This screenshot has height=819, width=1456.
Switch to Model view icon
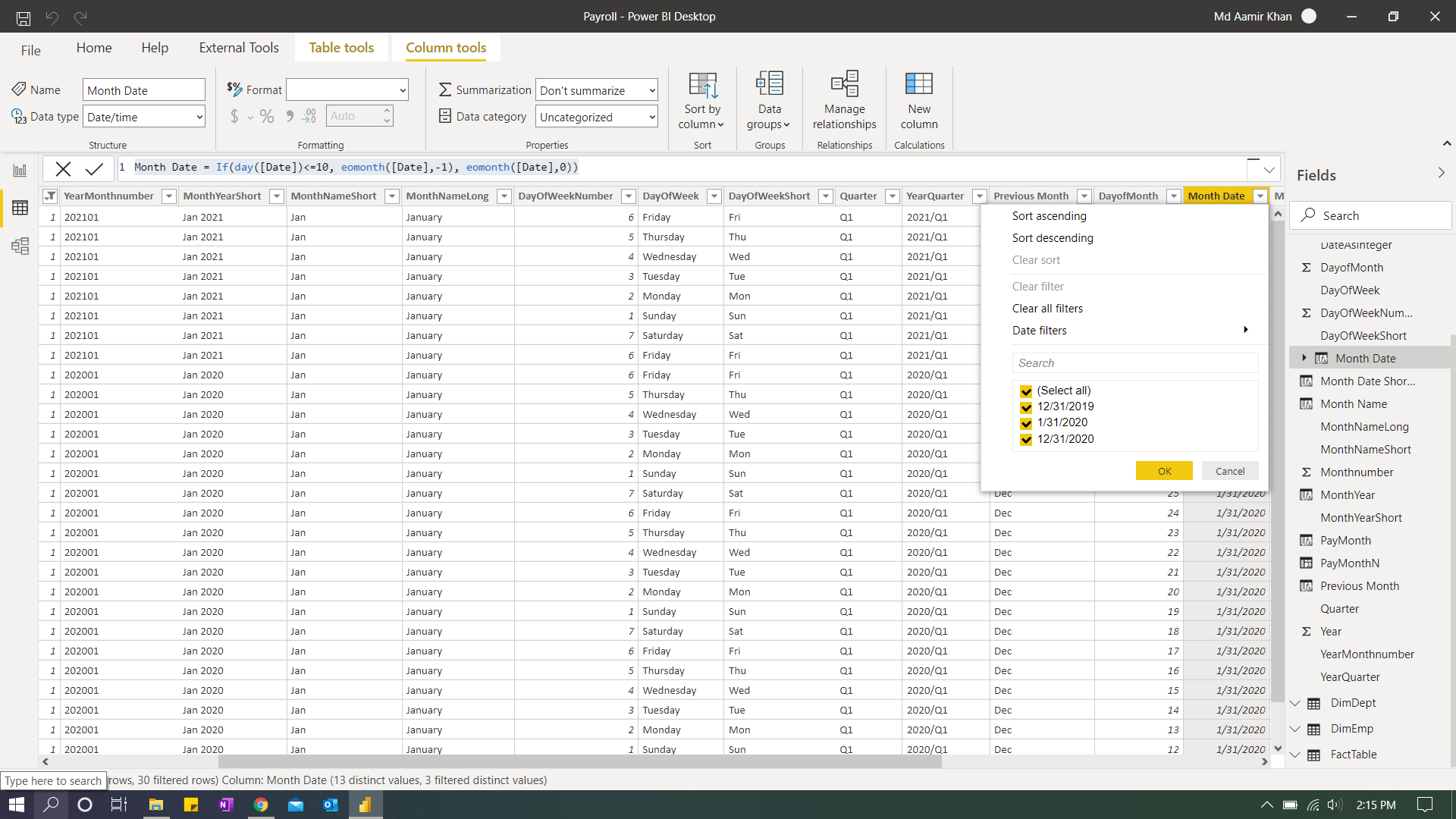tap(20, 246)
